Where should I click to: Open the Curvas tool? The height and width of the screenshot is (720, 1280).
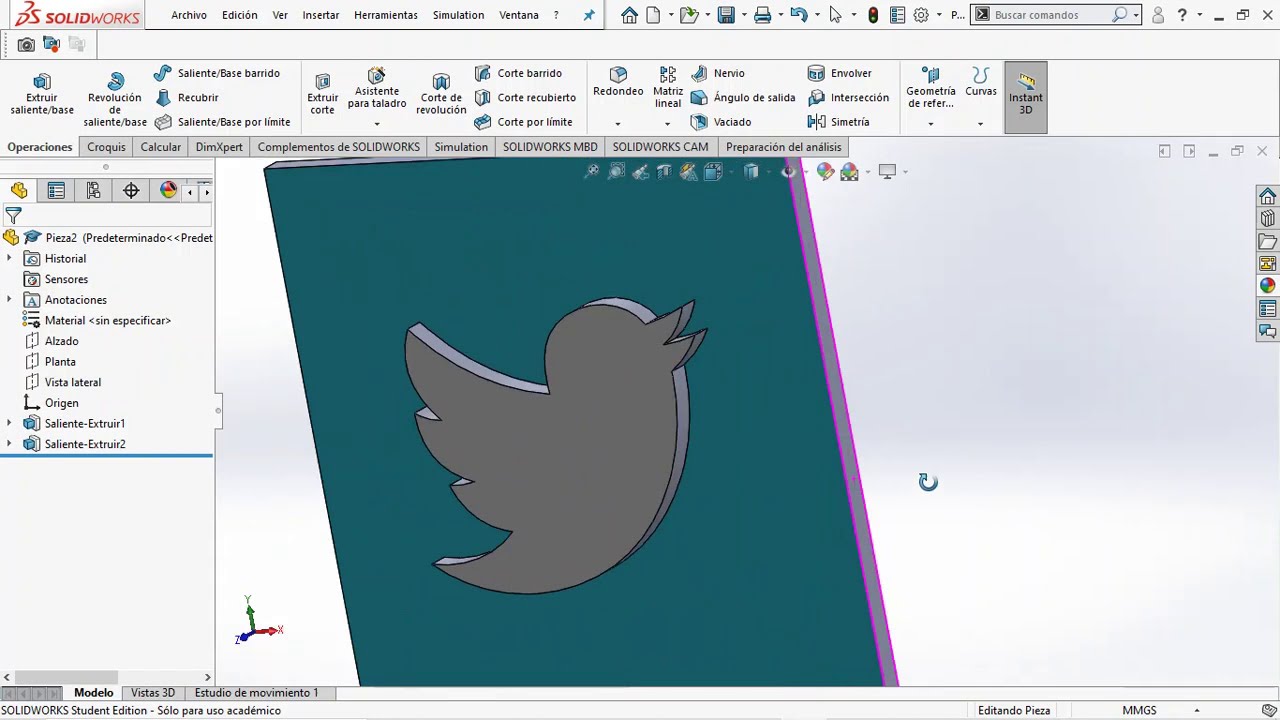[981, 82]
